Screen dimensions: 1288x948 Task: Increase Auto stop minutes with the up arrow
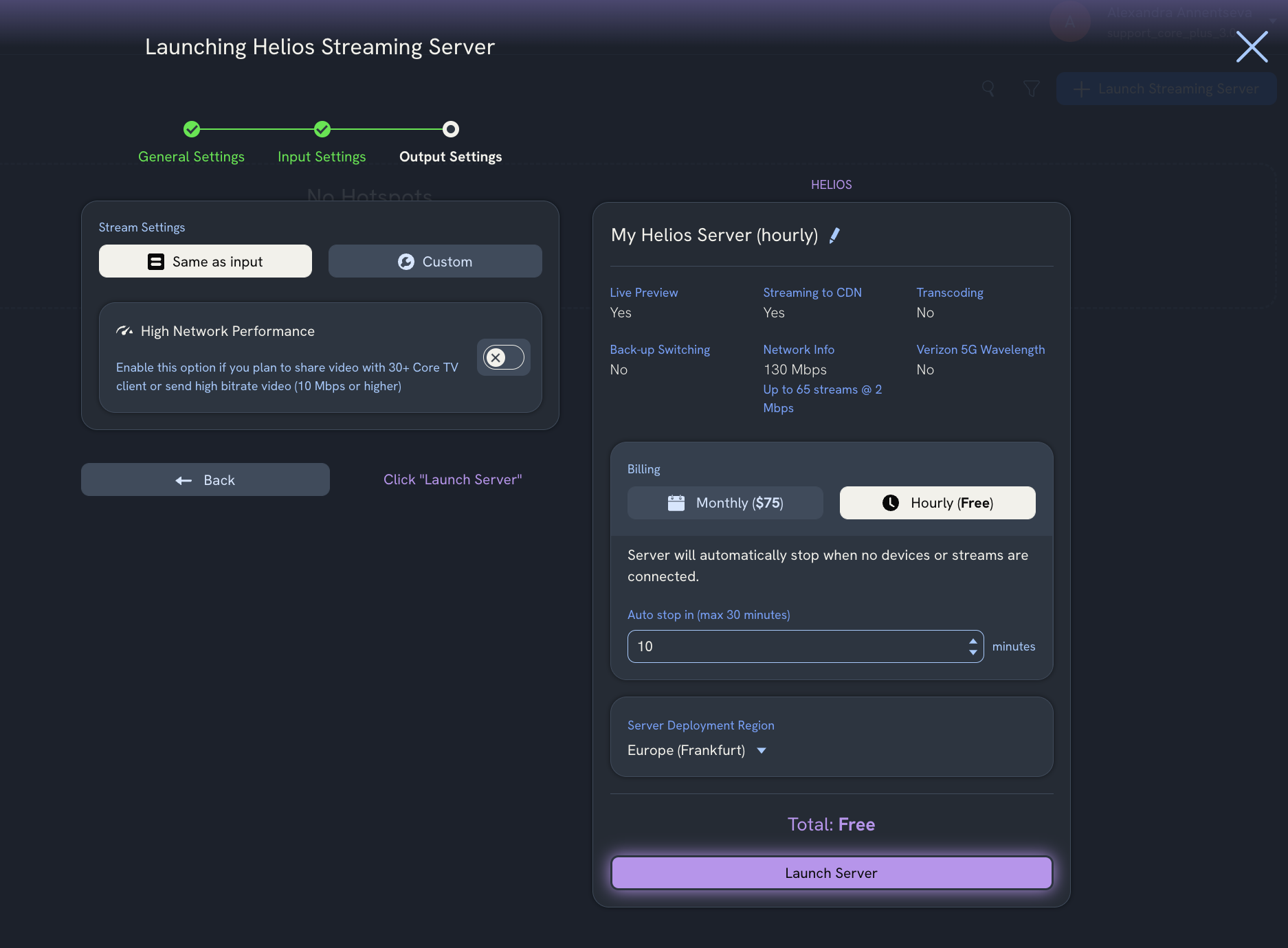973,641
